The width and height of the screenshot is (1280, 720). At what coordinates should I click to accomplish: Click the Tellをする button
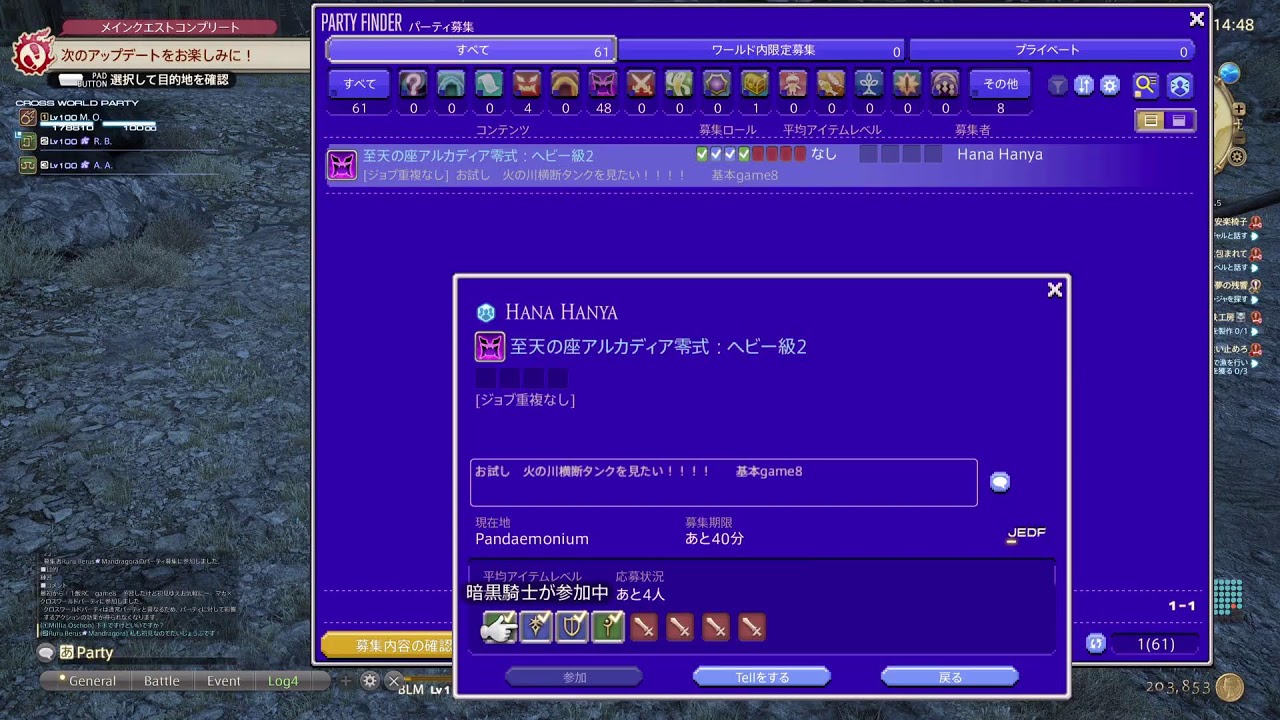point(762,677)
